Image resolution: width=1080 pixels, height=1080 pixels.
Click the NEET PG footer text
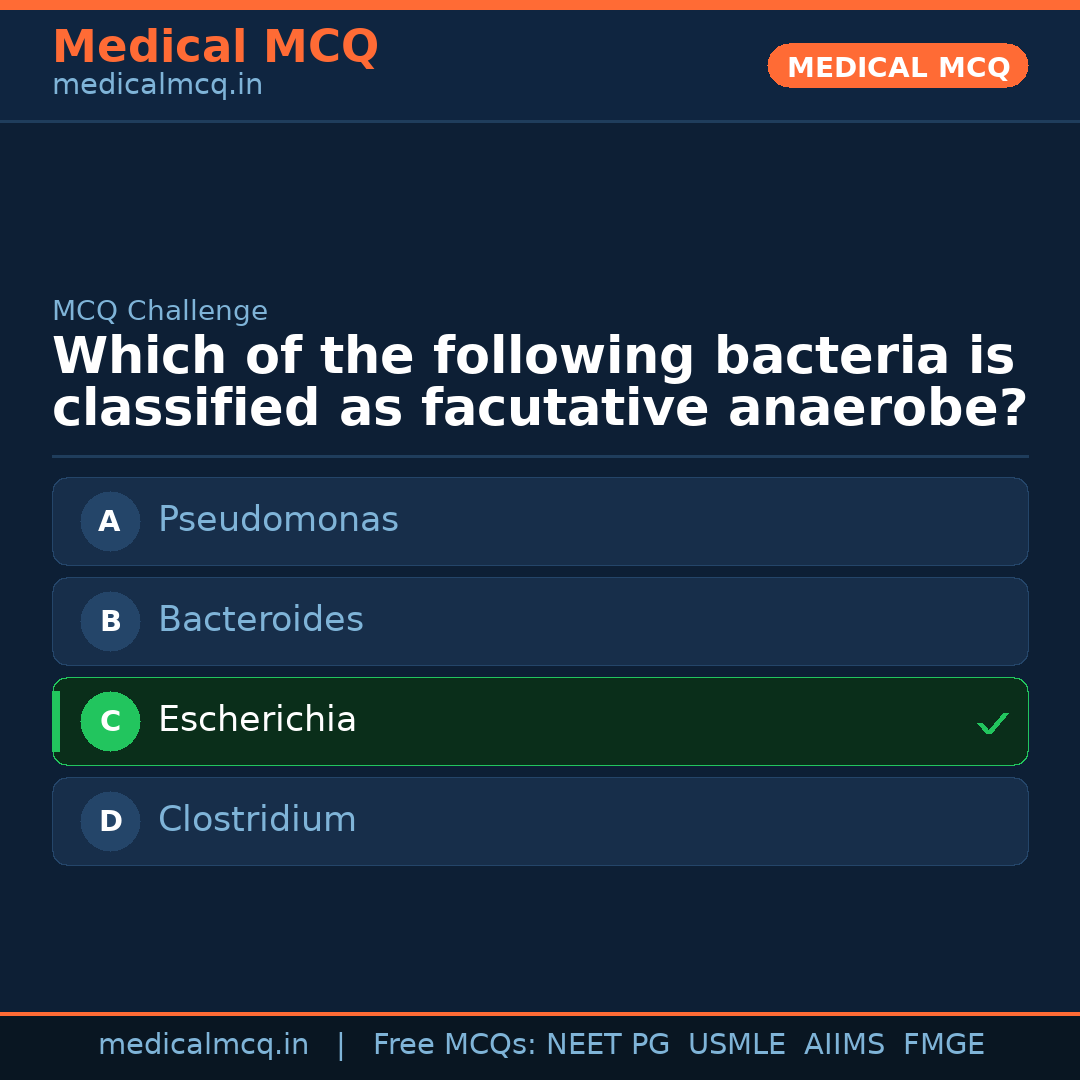(608, 1045)
